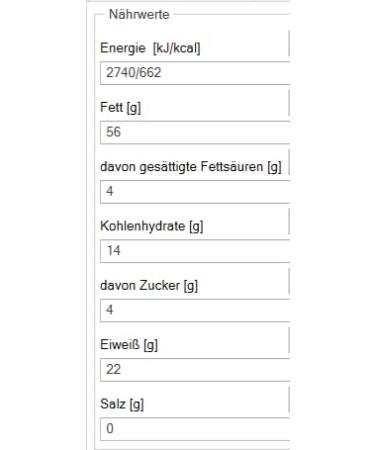Click the davon gesättigte Fettsäuren [g] label
This screenshot has height=450, width=375.
pos(191,167)
